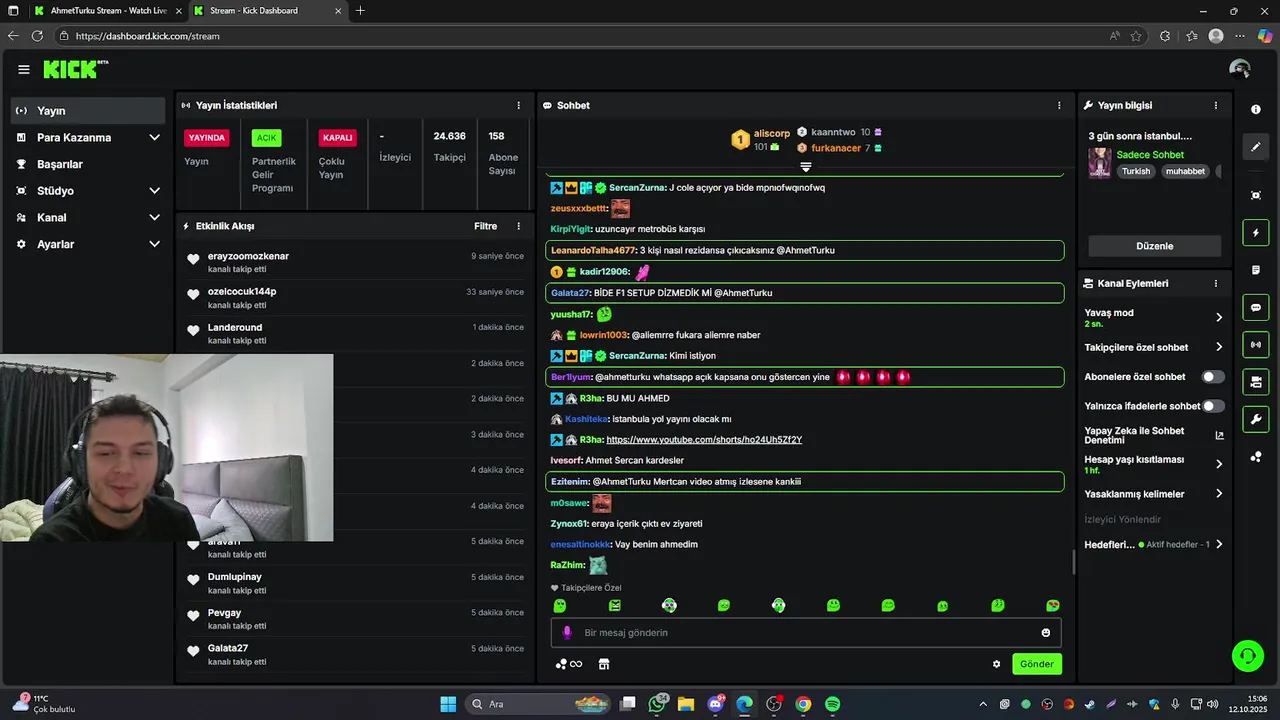This screenshot has width=1280, height=720.
Task: Click the pencil edit icon in right sidebar
Action: (1256, 147)
